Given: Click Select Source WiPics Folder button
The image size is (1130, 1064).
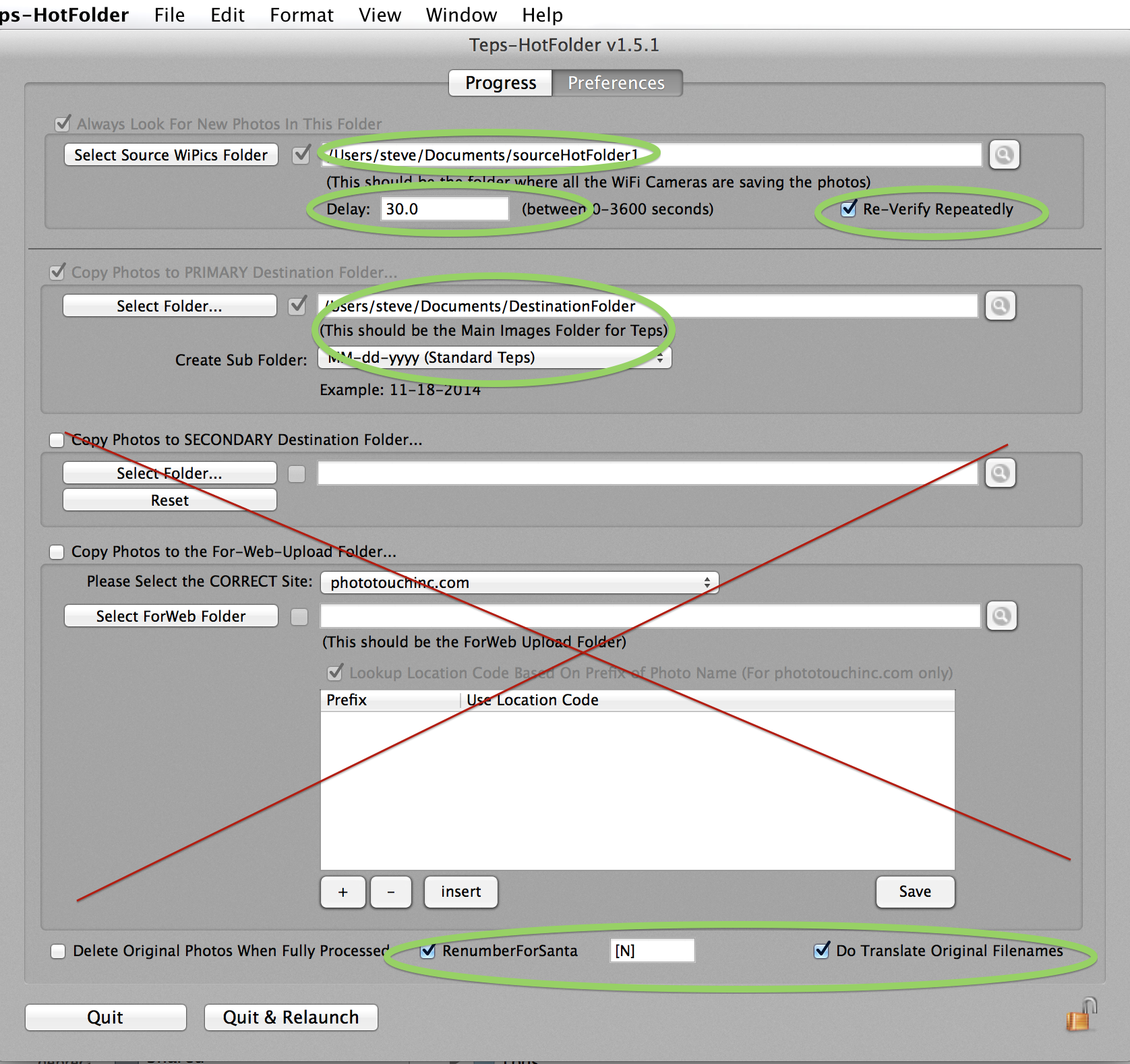Looking at the screenshot, I should click(x=171, y=155).
